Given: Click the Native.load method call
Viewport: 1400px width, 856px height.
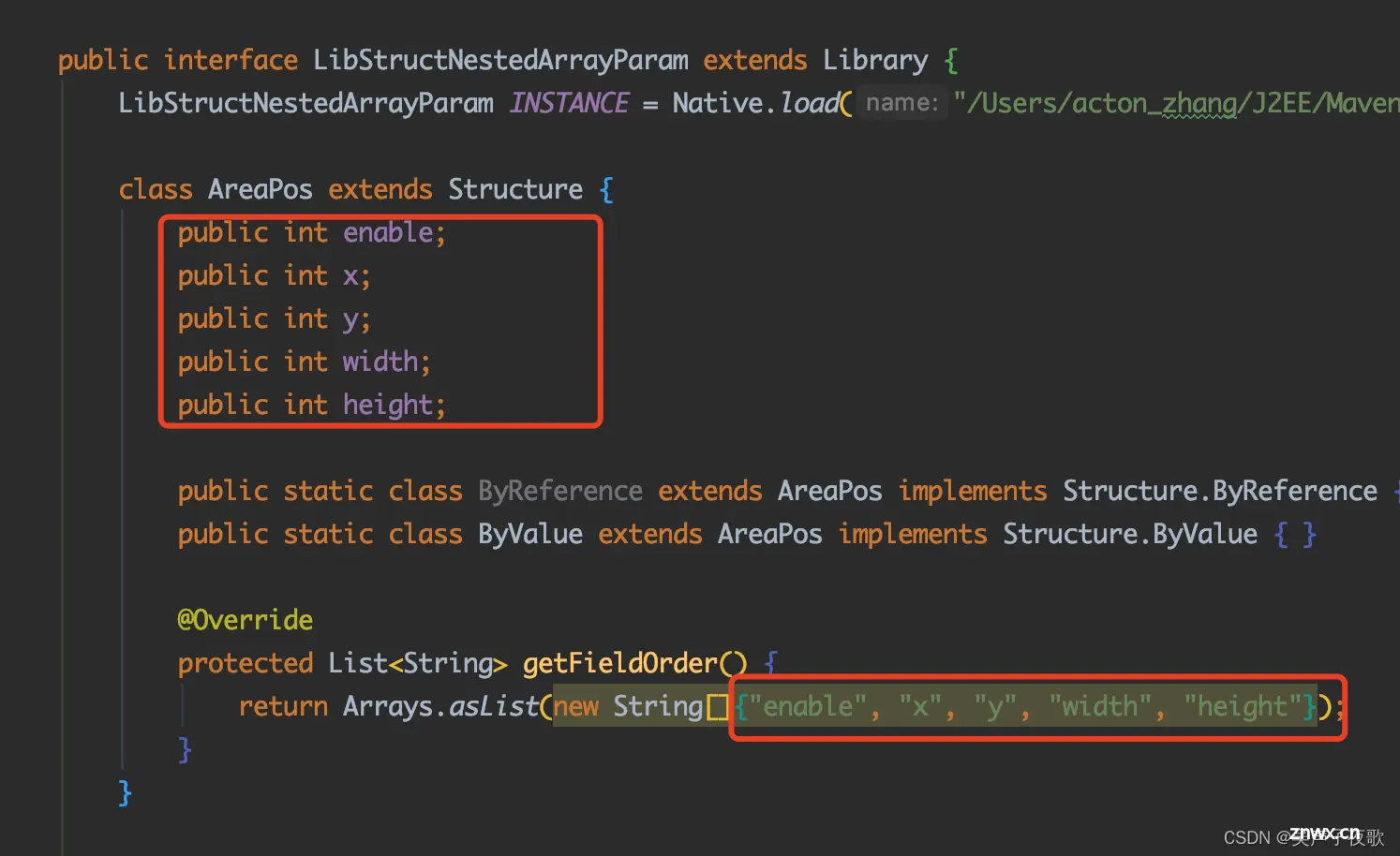Looking at the screenshot, I should [756, 103].
